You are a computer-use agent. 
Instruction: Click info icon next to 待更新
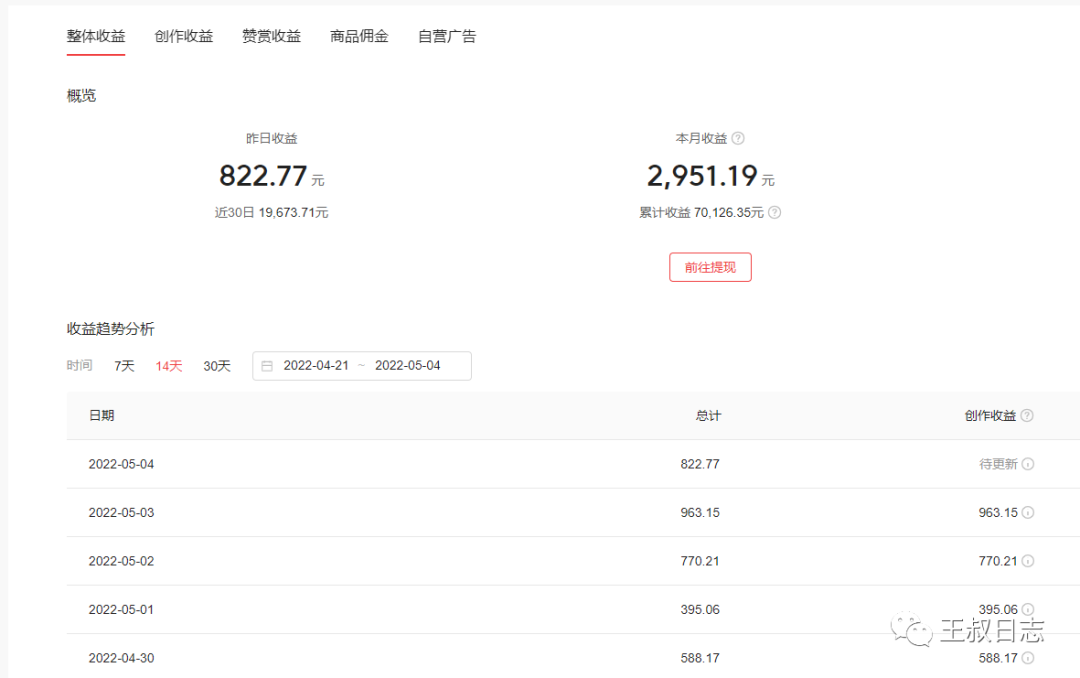pyautogui.click(x=1028, y=464)
